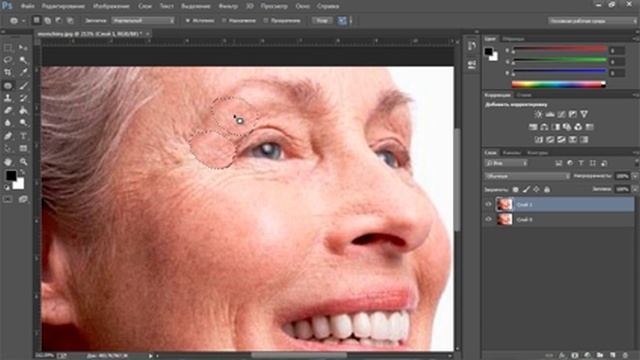This screenshot has width=640, height=360.
Task: Add a Color Balance adjustment
Action: pos(544,127)
